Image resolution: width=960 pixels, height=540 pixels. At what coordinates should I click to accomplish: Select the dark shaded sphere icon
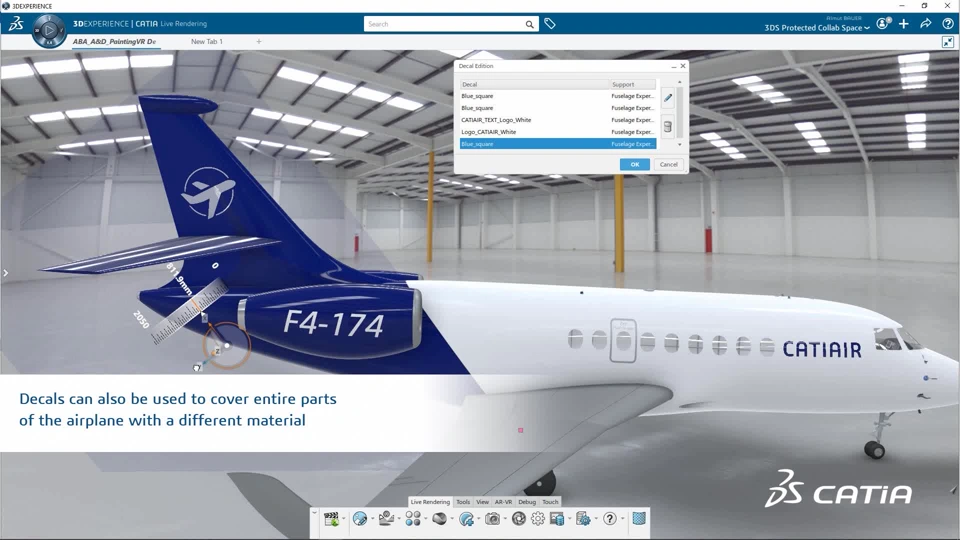click(440, 519)
